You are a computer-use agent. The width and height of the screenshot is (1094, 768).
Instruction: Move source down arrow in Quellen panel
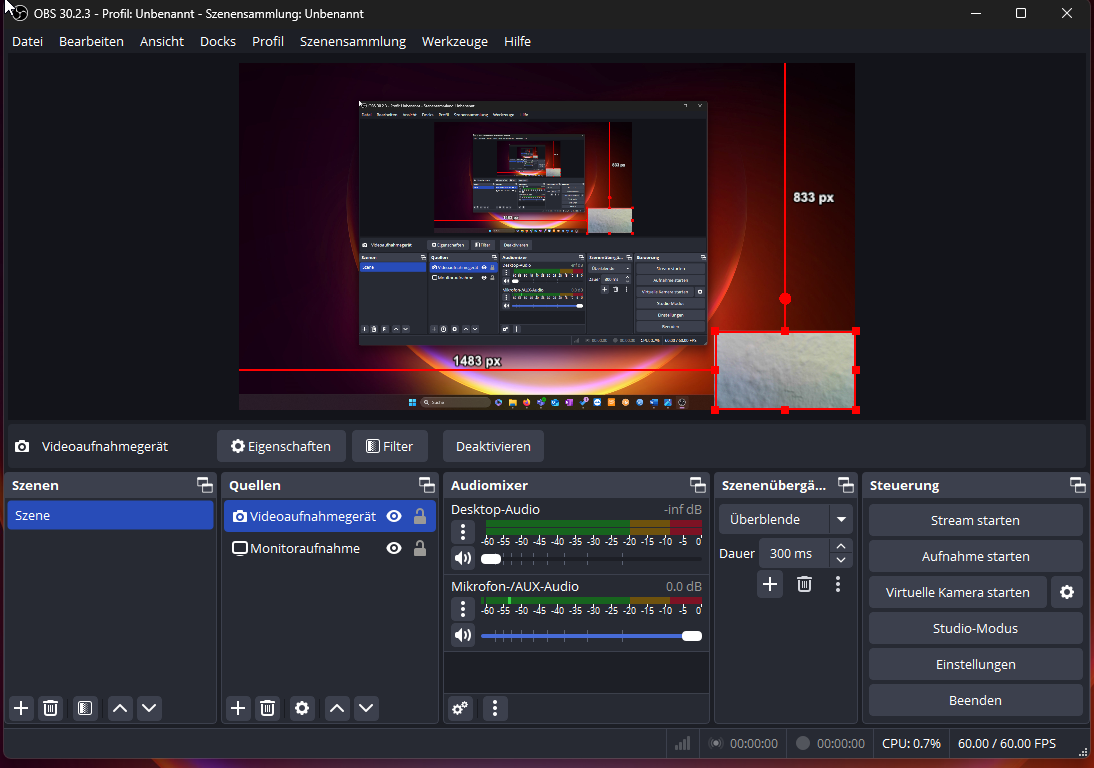[x=366, y=708]
